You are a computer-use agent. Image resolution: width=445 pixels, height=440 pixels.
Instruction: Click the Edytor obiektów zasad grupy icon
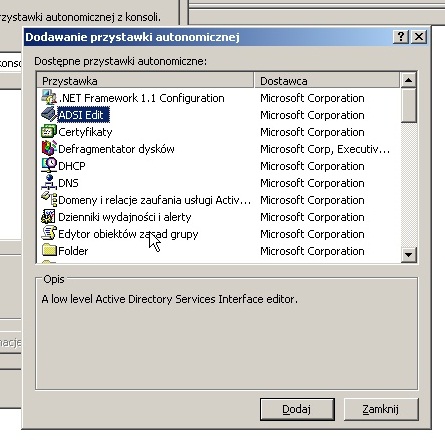point(49,234)
